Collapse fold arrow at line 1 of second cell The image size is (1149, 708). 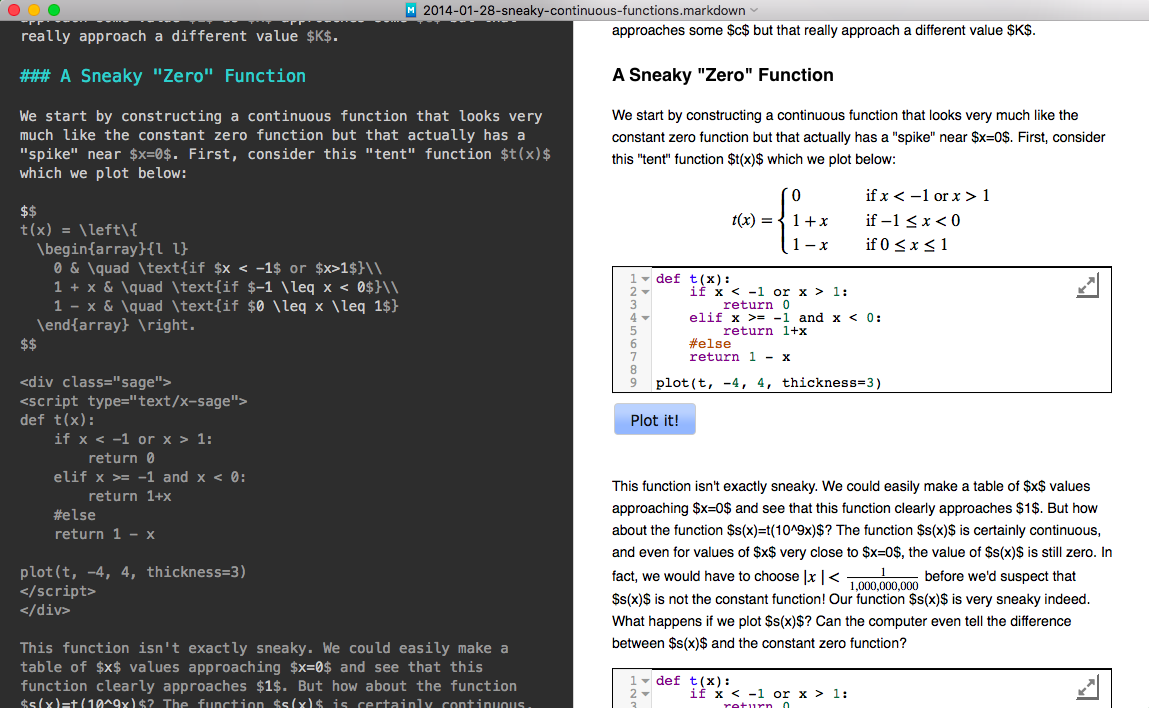coord(646,682)
